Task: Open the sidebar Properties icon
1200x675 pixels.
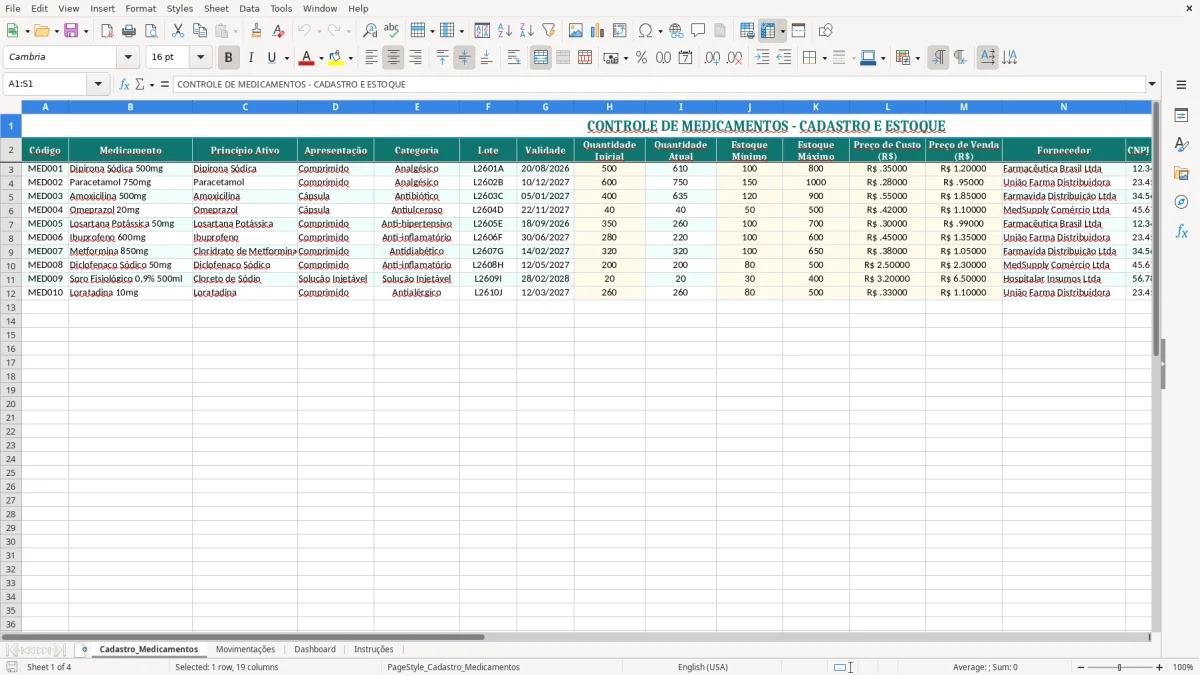Action: click(x=1181, y=116)
